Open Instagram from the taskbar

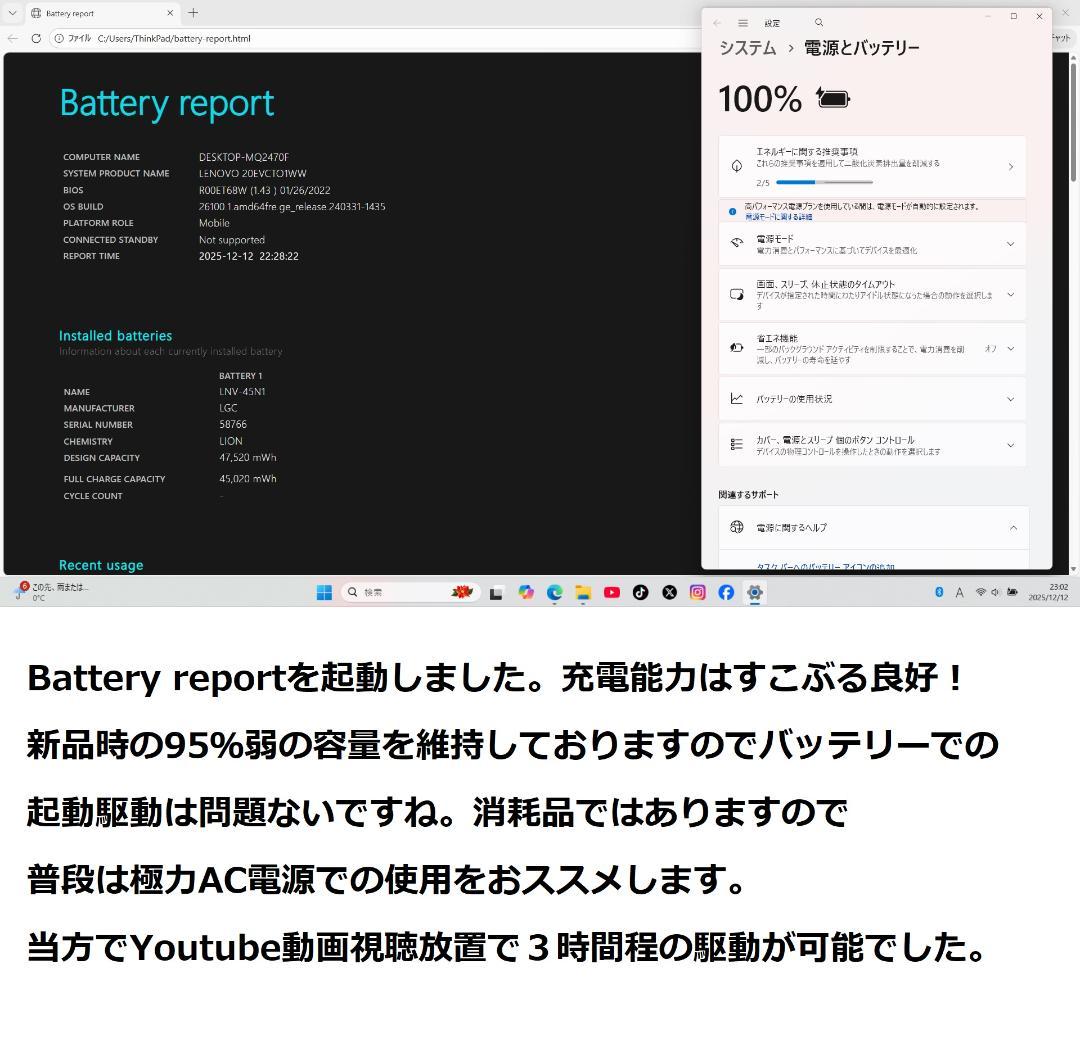pyautogui.click(x=696, y=592)
